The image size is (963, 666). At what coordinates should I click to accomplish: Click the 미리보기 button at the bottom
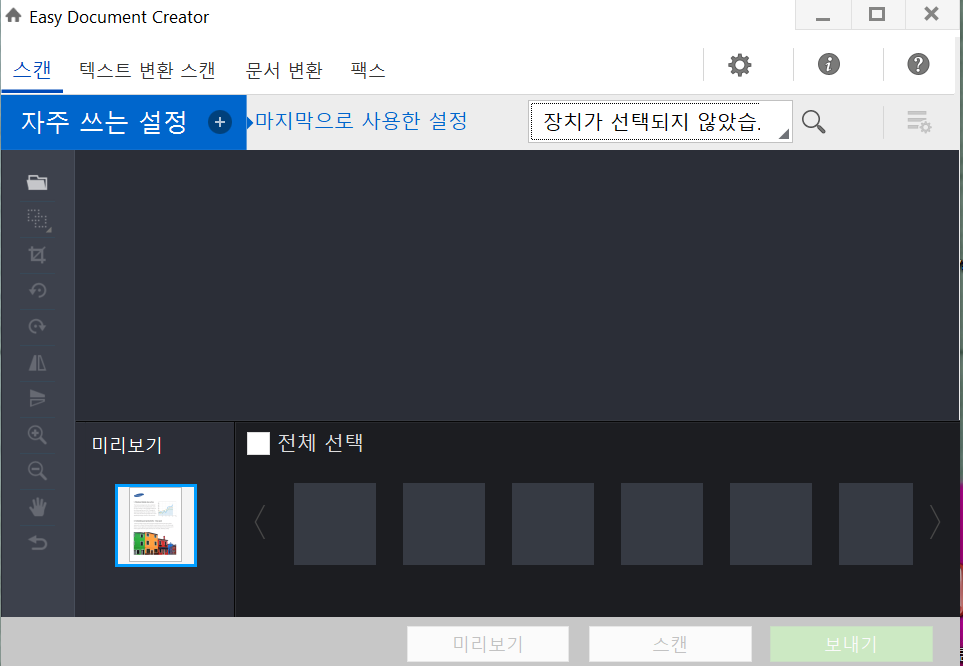[488, 644]
